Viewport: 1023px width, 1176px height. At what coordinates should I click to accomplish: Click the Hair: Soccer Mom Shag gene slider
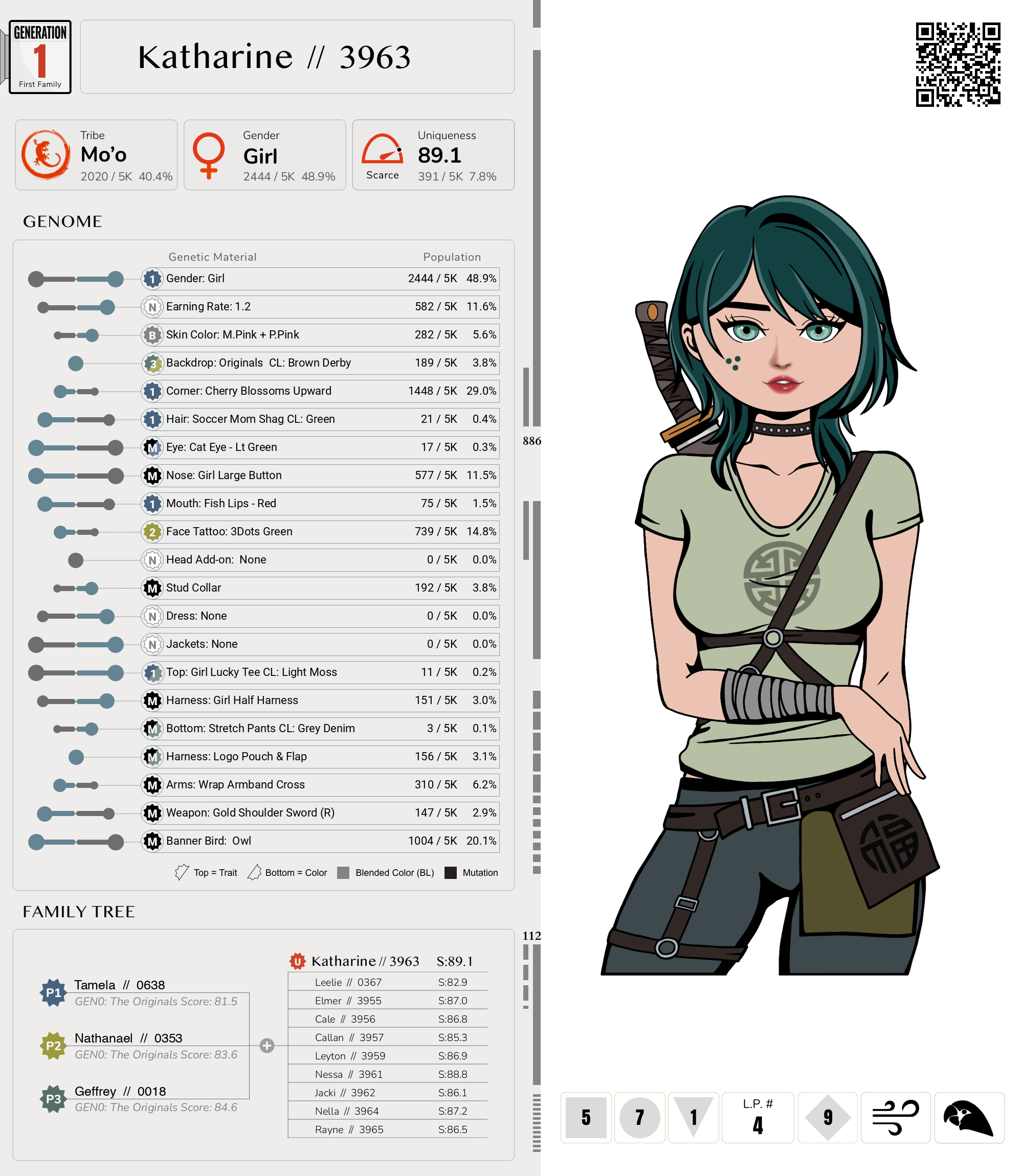(76, 420)
